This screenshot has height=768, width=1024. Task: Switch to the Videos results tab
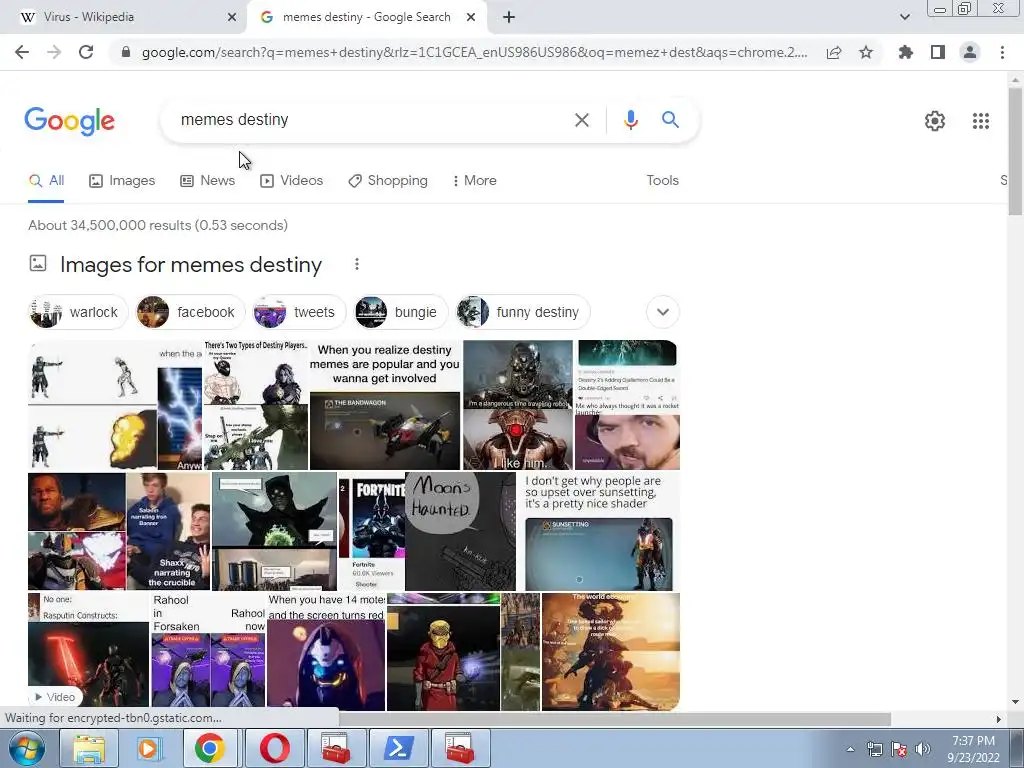tap(291, 181)
